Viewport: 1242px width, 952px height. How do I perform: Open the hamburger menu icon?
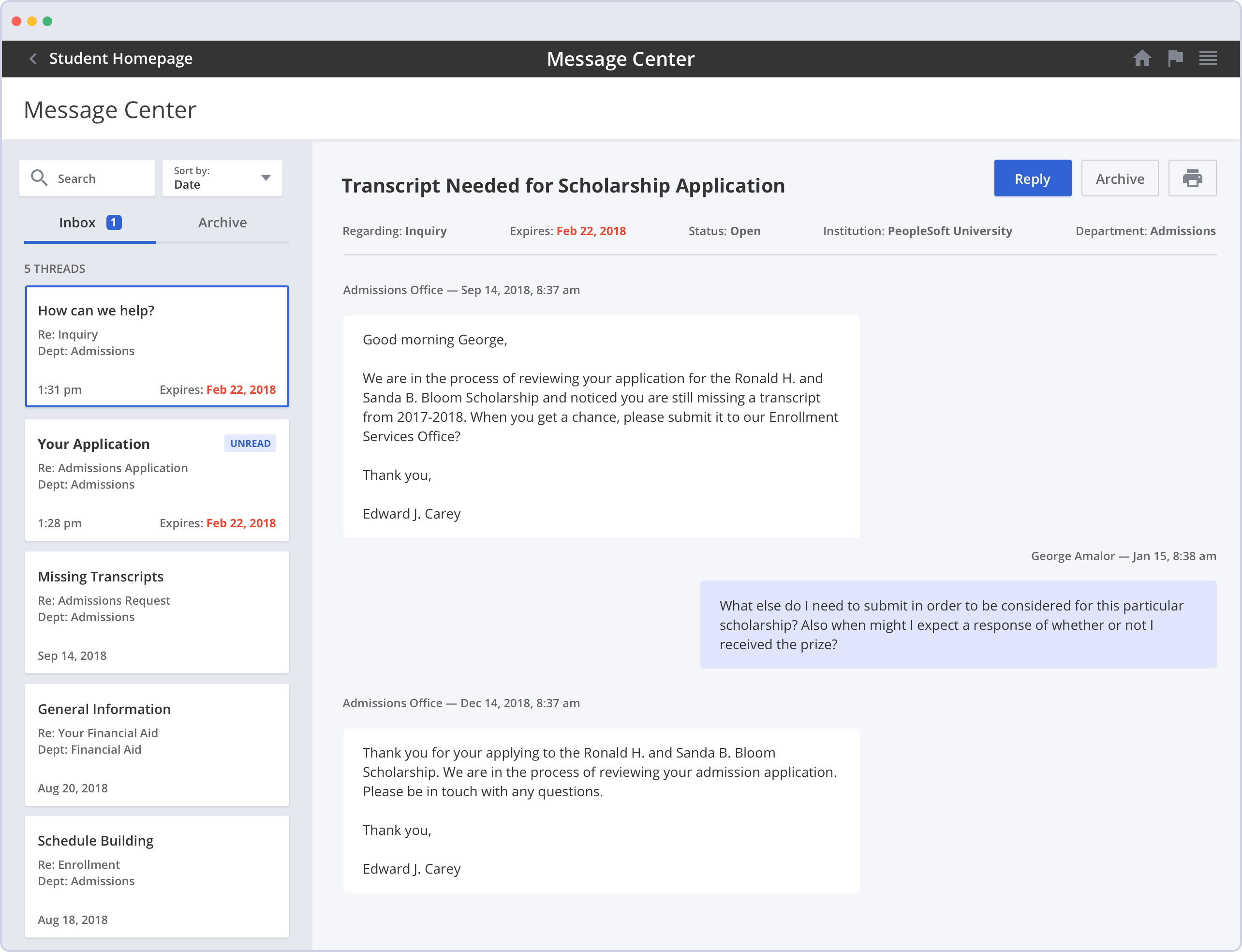pyautogui.click(x=1208, y=59)
